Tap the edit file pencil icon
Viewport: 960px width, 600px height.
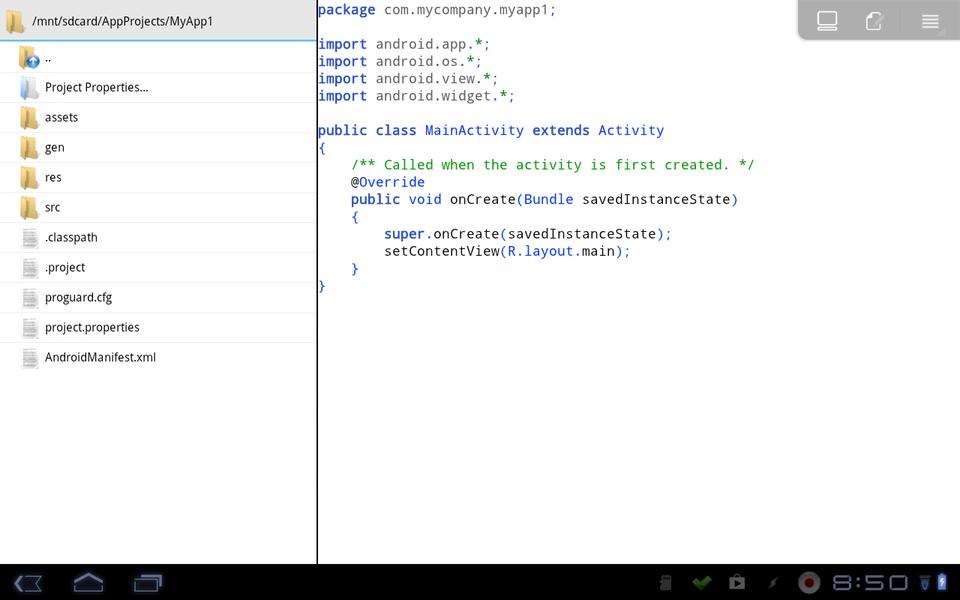click(x=875, y=21)
